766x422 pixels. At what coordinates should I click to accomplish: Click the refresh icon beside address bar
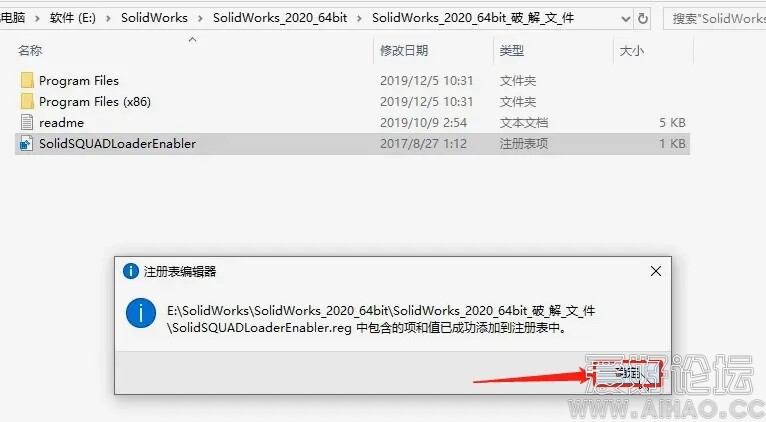(643, 19)
